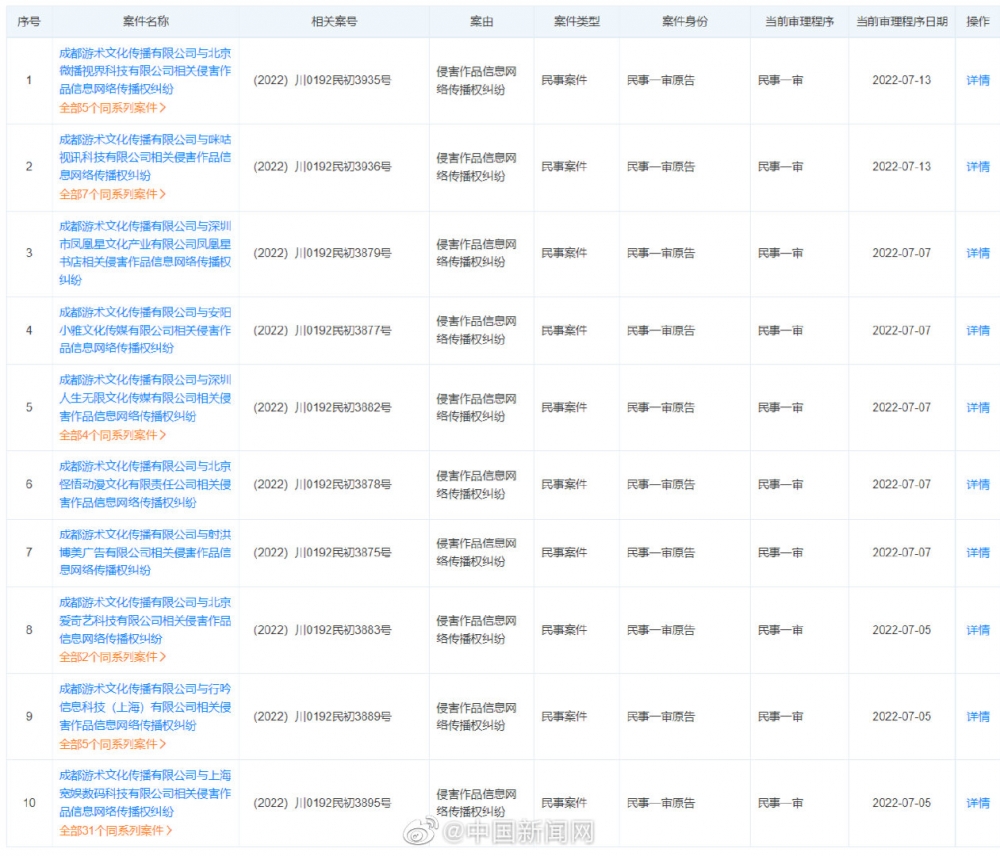Viewport: 1000px width, 856px height.
Task: View 详情 for case 川0192民初3883号
Action: tap(977, 630)
